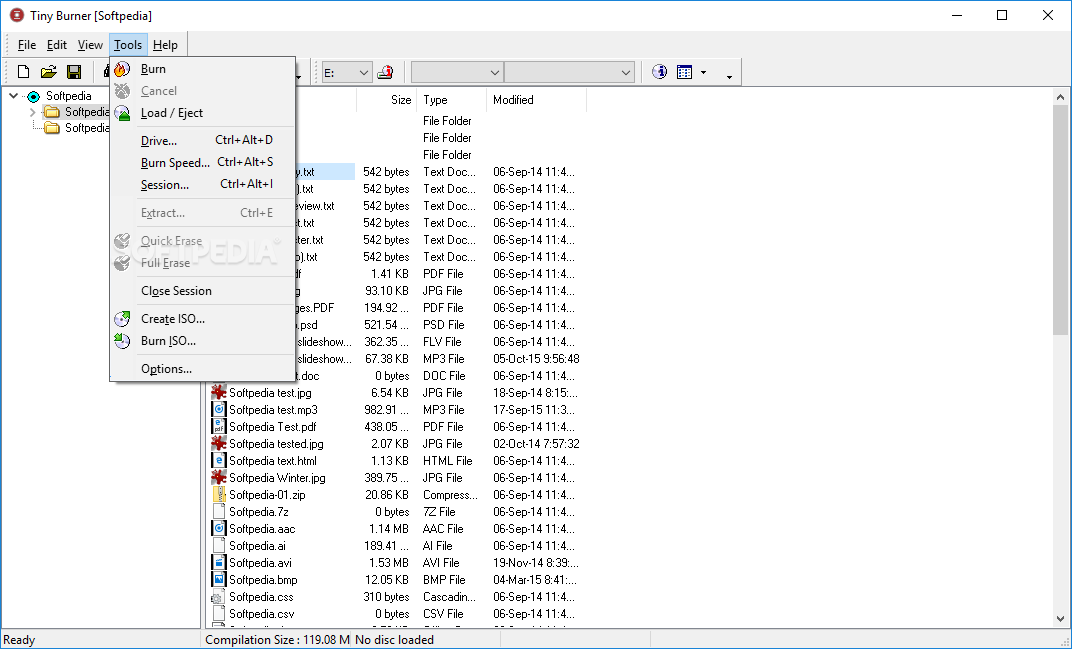Click the icon of Softpedia Winter.jpg

click(219, 477)
